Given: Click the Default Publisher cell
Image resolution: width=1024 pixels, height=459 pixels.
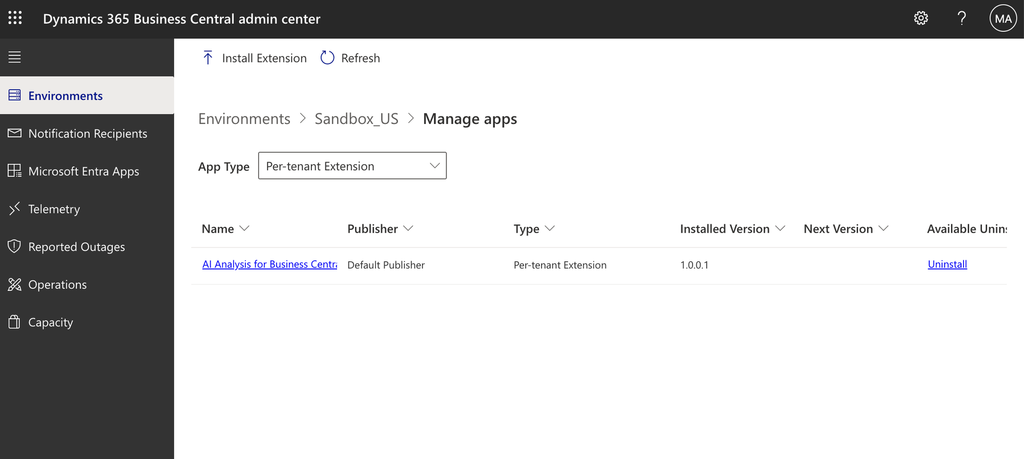Looking at the screenshot, I should pos(386,265).
